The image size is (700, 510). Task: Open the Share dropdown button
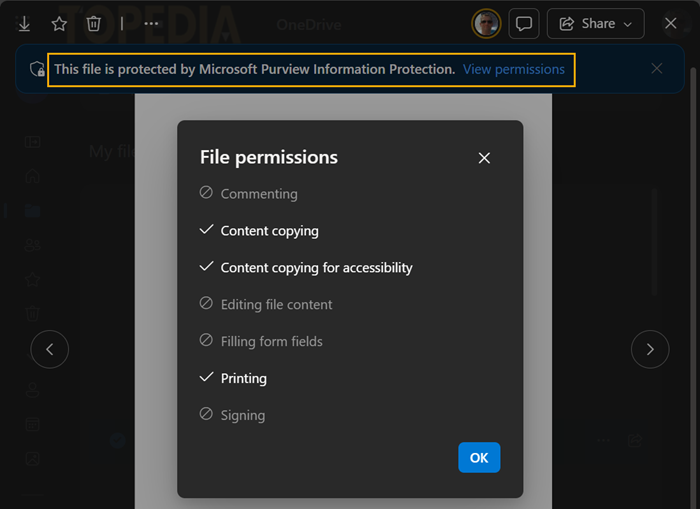(596, 24)
